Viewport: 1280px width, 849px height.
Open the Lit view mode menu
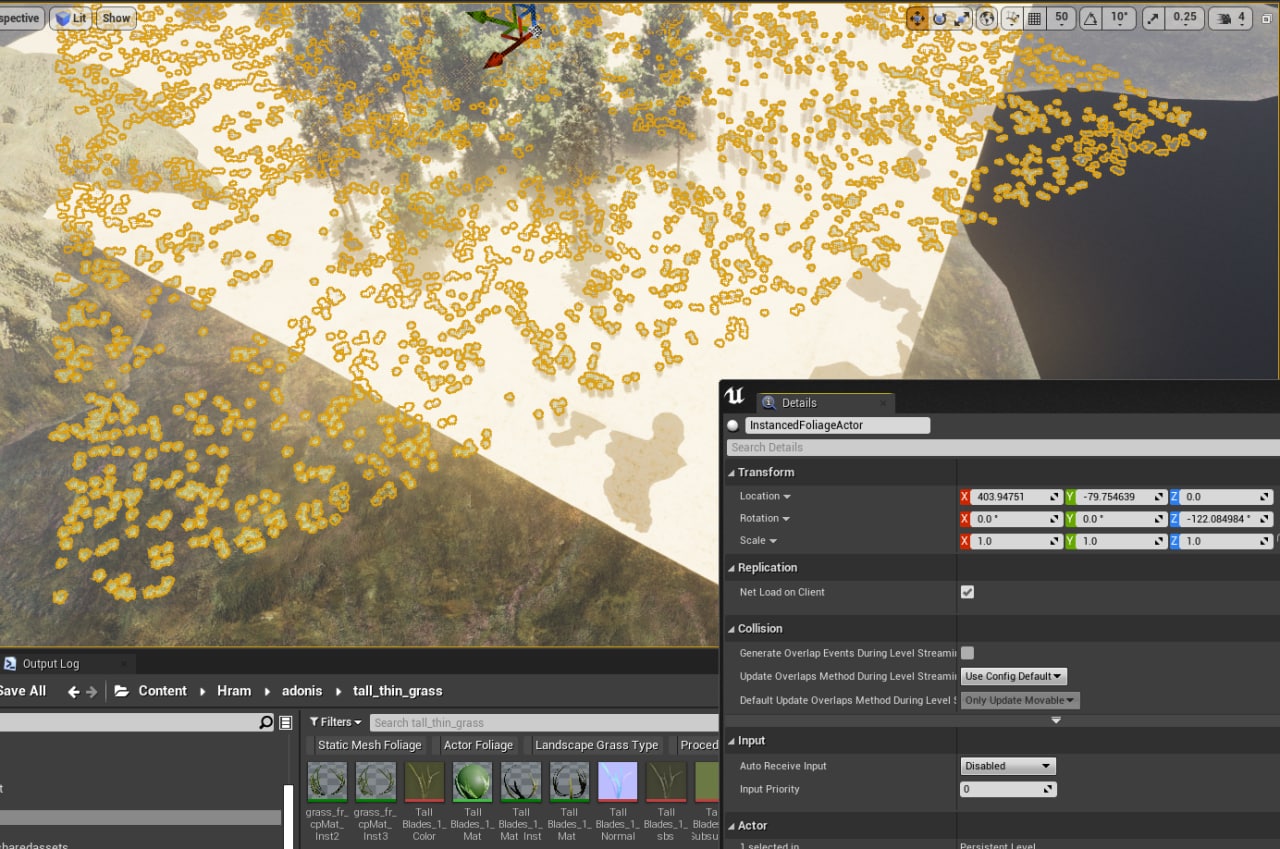click(x=70, y=18)
